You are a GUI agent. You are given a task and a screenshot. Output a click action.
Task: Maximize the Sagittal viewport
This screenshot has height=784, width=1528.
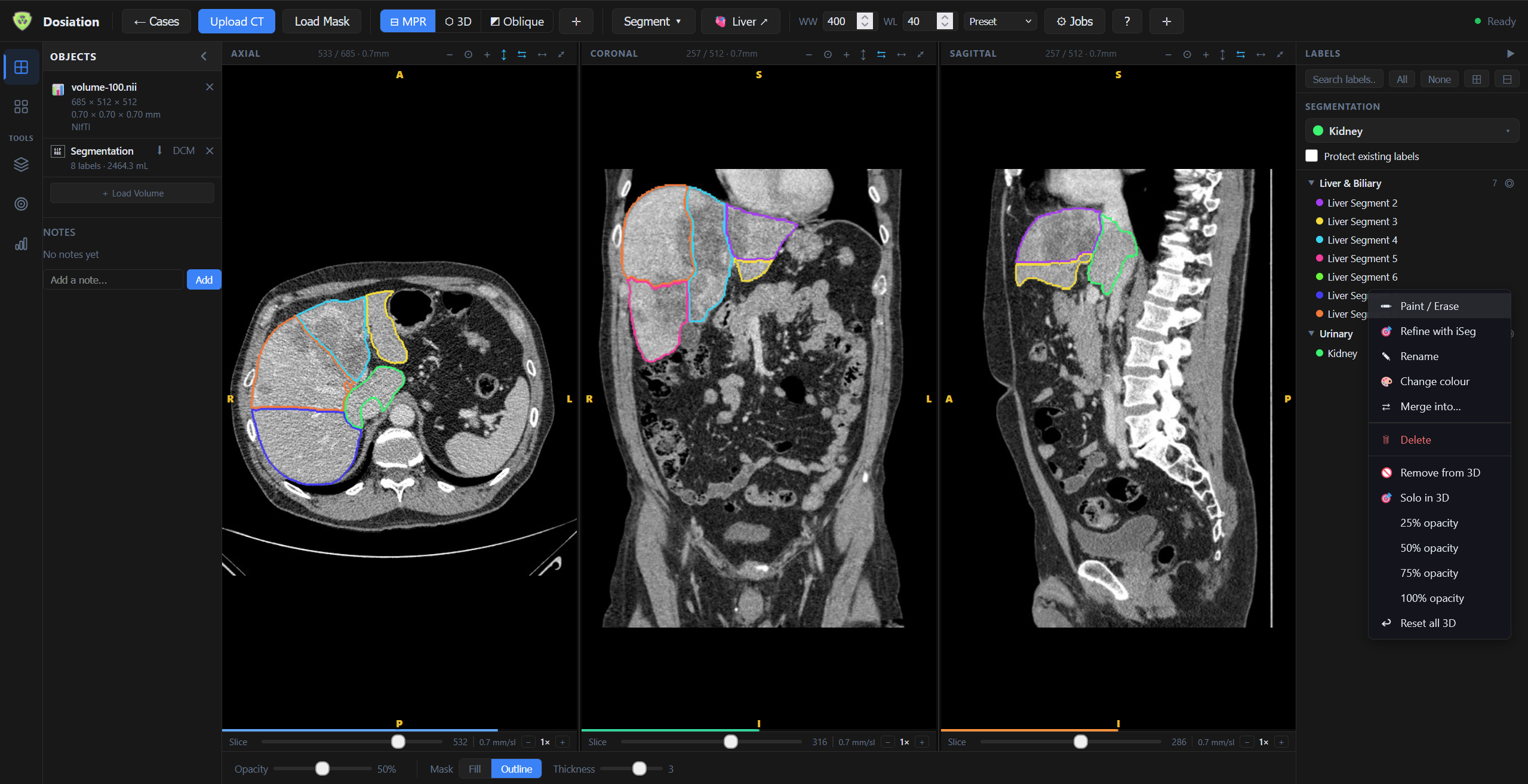1280,54
